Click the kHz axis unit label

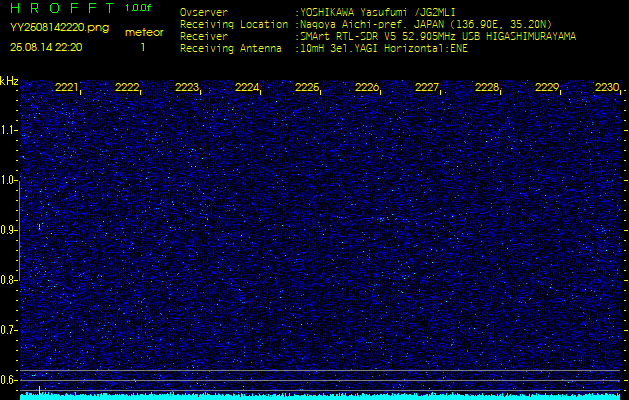pyautogui.click(x=9, y=82)
